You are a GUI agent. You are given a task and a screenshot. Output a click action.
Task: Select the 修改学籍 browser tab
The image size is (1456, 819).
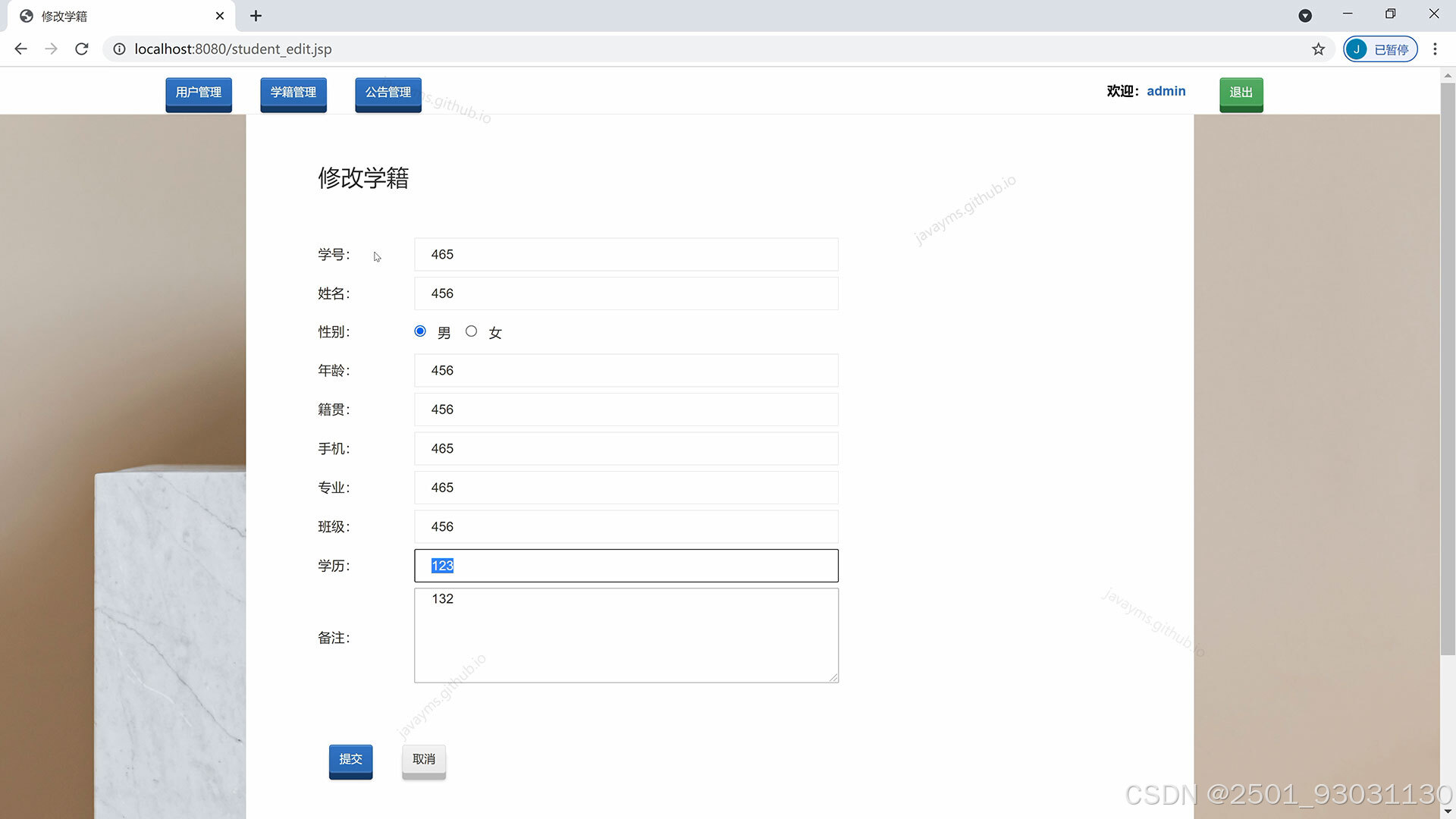(121, 16)
